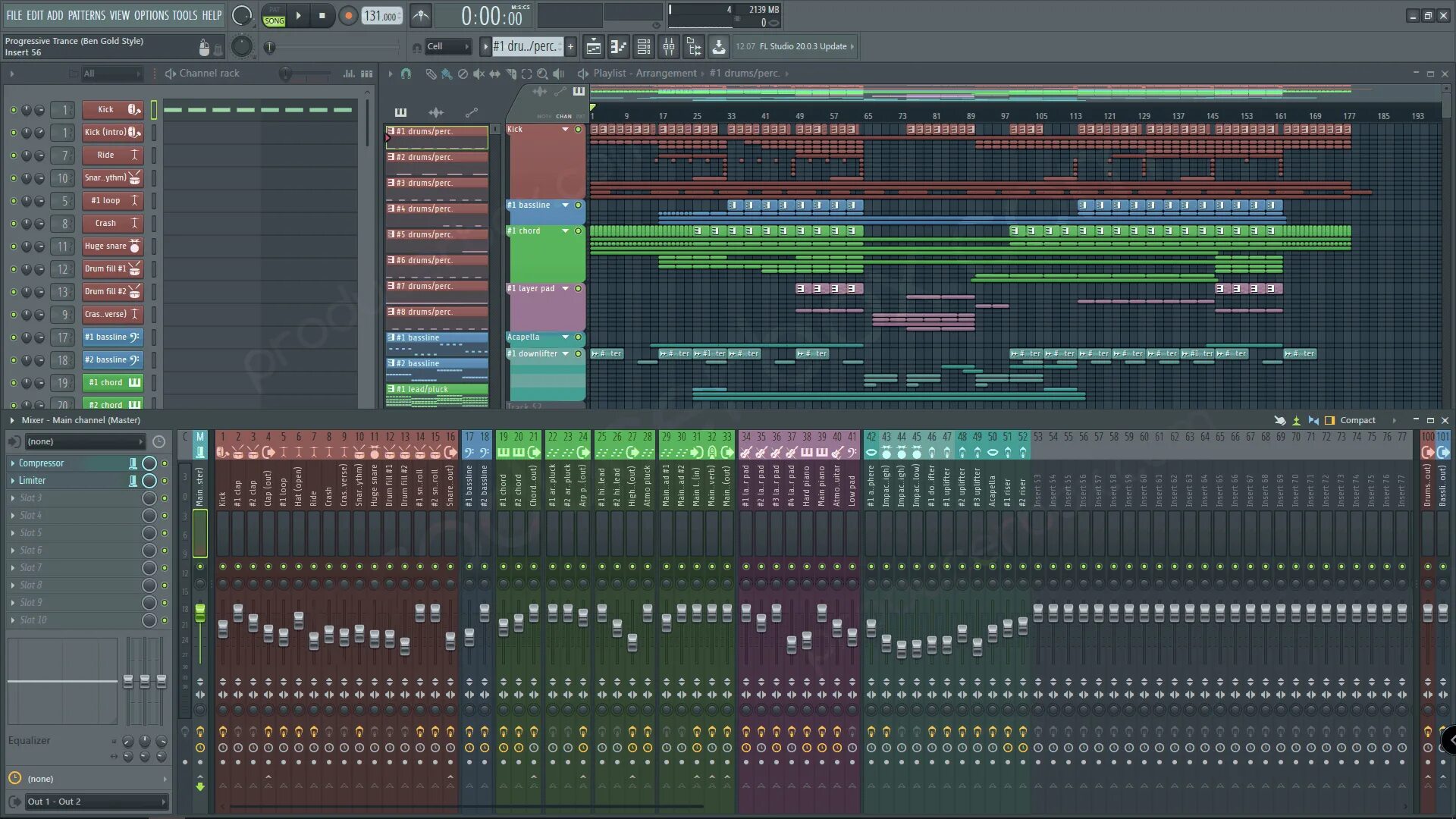The image size is (1456, 819).
Task: Open the Cell snap dropdown
Action: coord(447,46)
